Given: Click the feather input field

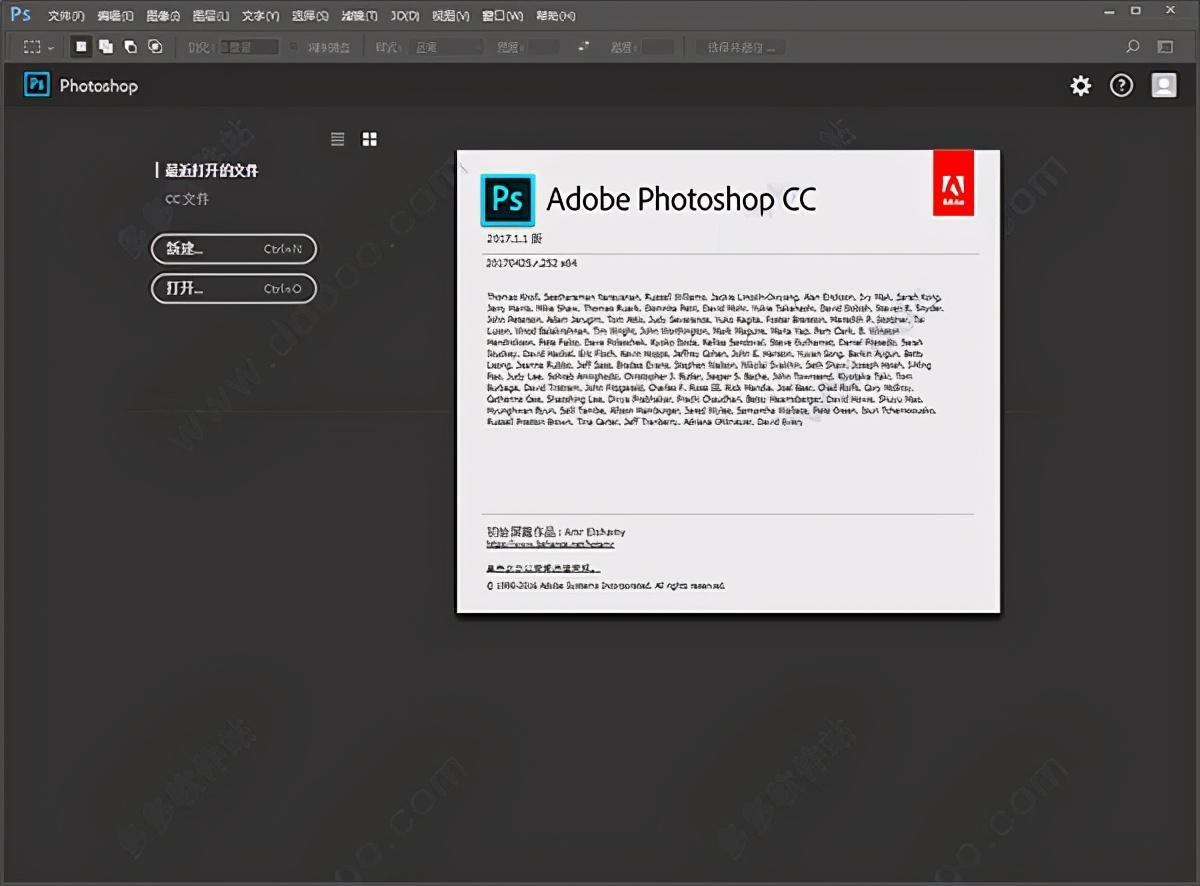Looking at the screenshot, I should (249, 47).
